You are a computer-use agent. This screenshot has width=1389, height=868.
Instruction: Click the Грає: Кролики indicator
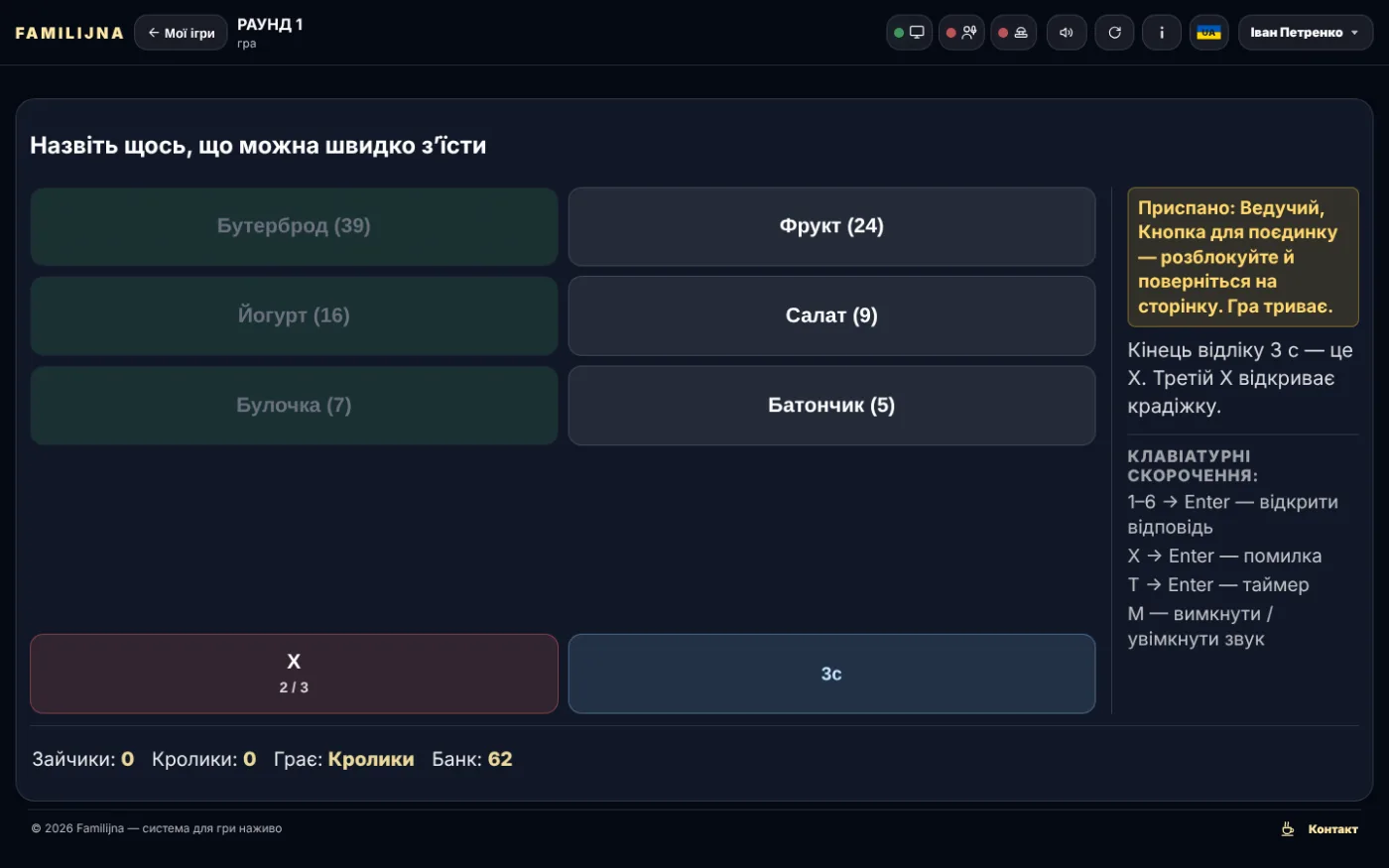click(x=344, y=759)
